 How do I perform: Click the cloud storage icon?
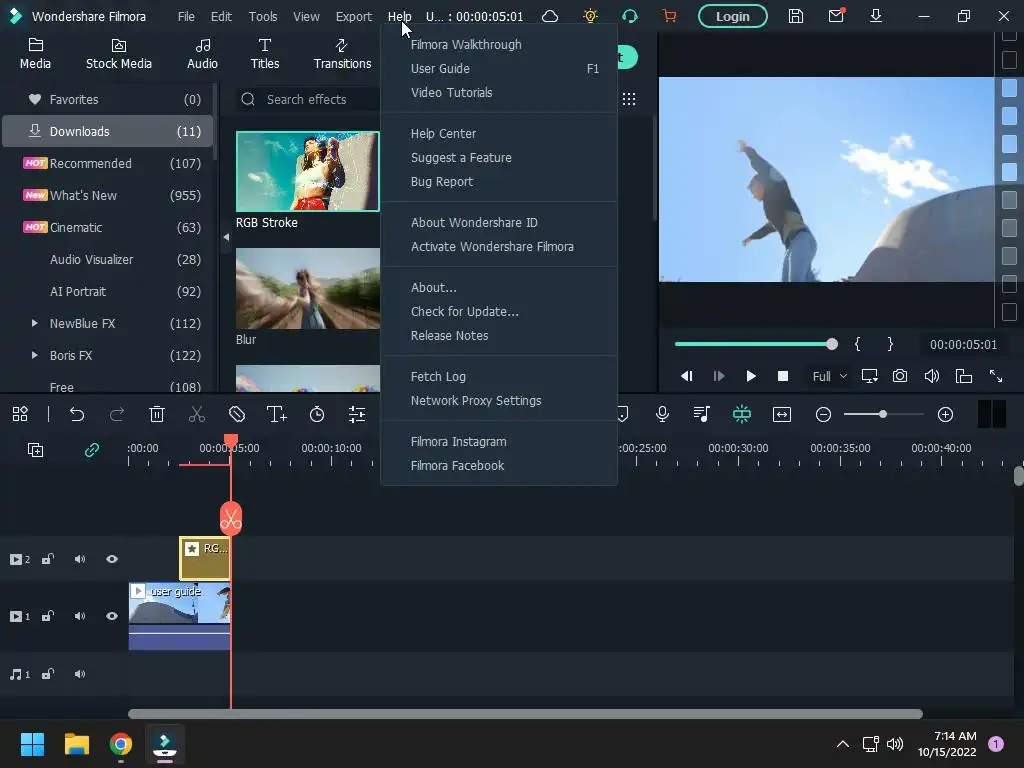click(x=550, y=16)
